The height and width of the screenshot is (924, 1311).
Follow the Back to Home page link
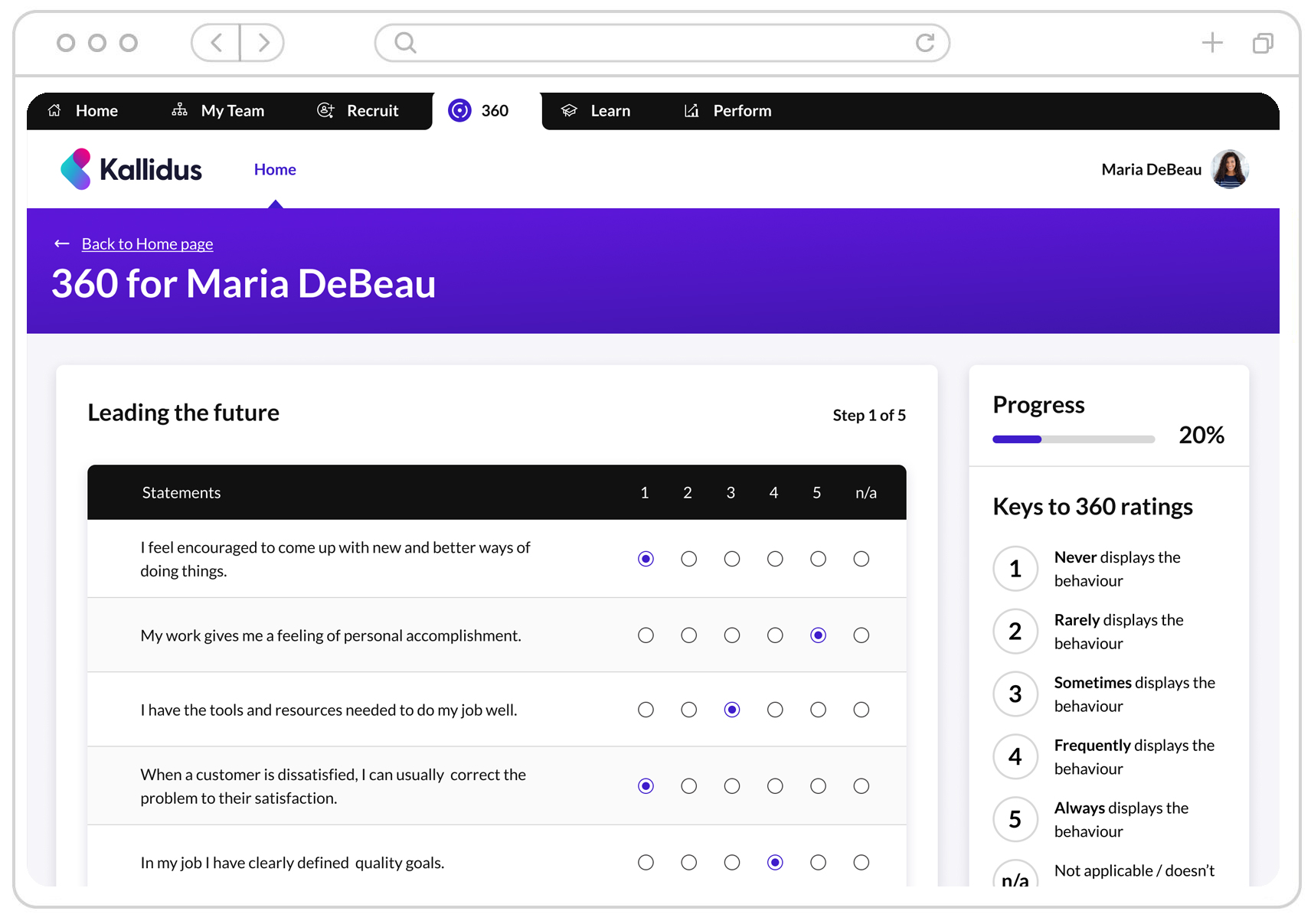click(147, 243)
